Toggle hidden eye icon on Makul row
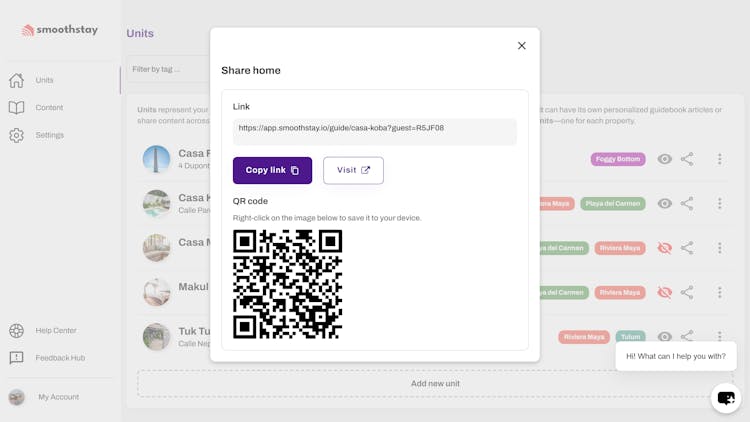 click(664, 293)
